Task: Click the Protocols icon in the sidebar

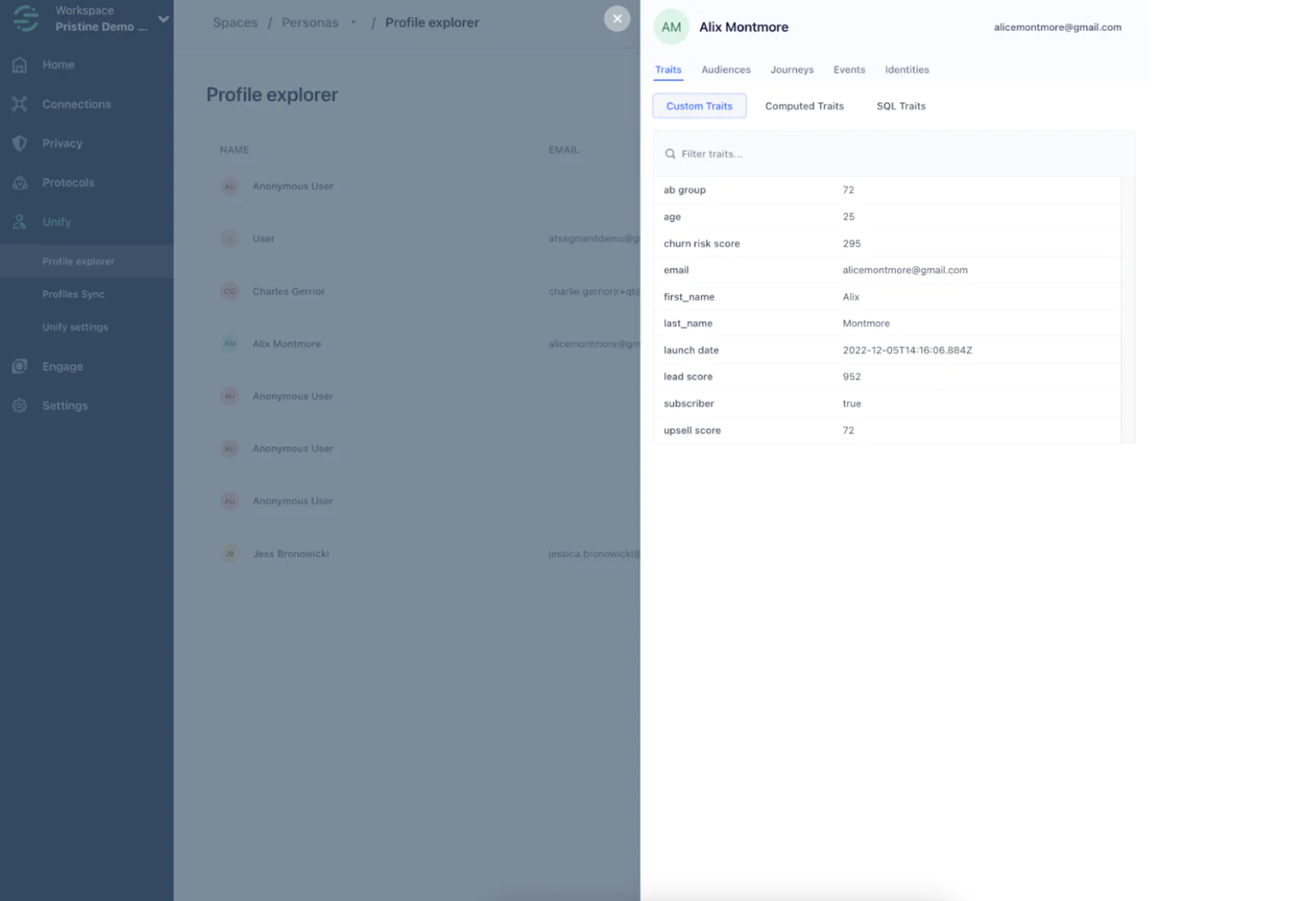Action: coord(19,182)
